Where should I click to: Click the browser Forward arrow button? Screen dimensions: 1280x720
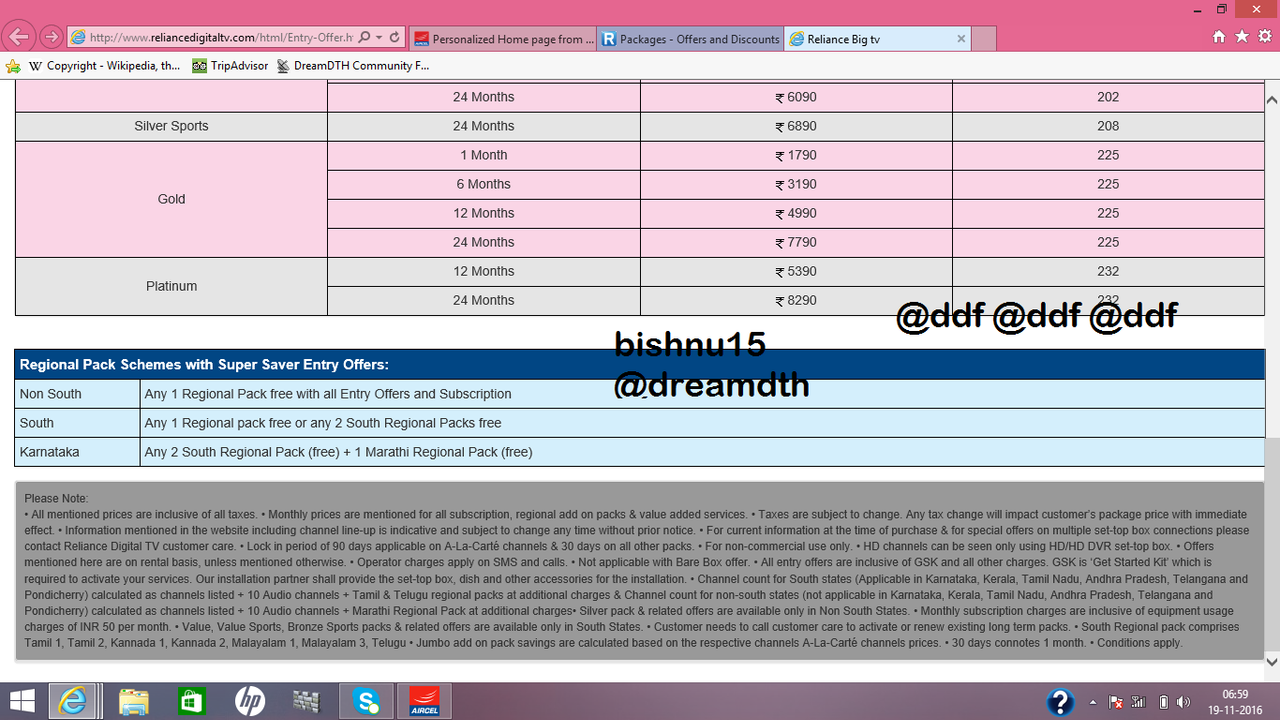tap(51, 38)
